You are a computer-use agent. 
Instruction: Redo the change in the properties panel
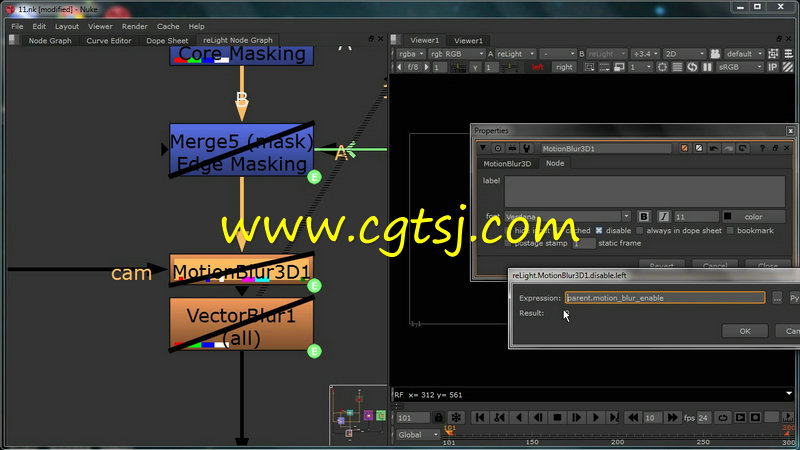coord(728,148)
